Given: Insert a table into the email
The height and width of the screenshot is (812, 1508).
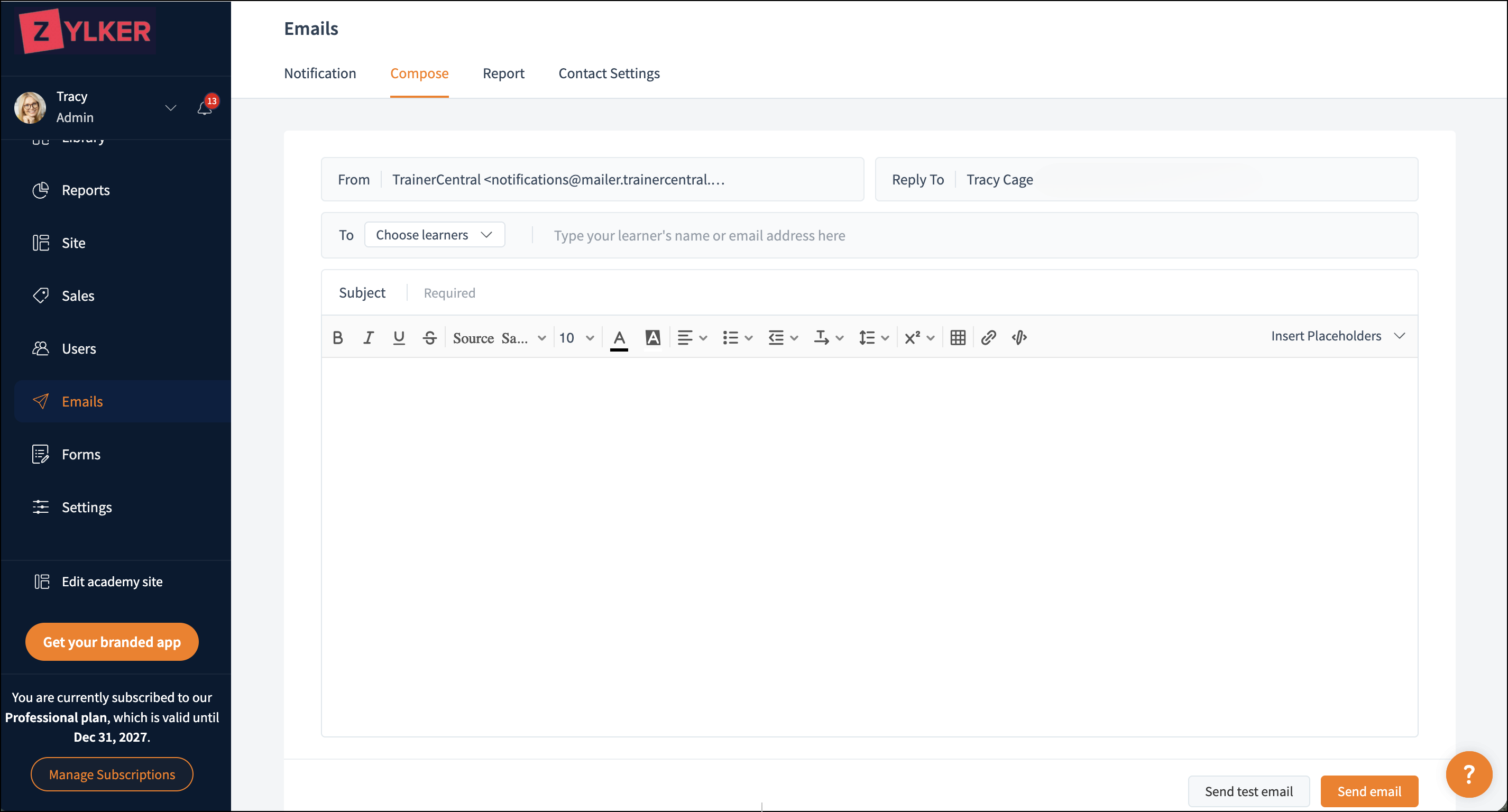Looking at the screenshot, I should [958, 338].
